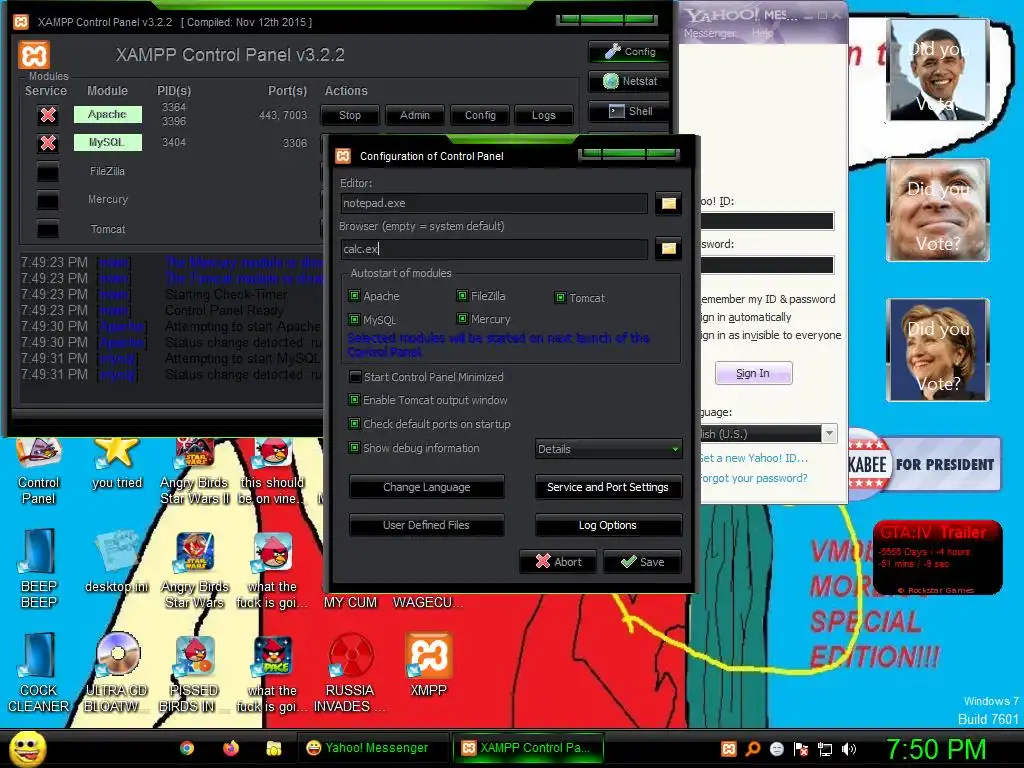Click the Change Language button
Image resolution: width=1024 pixels, height=768 pixels.
[426, 487]
